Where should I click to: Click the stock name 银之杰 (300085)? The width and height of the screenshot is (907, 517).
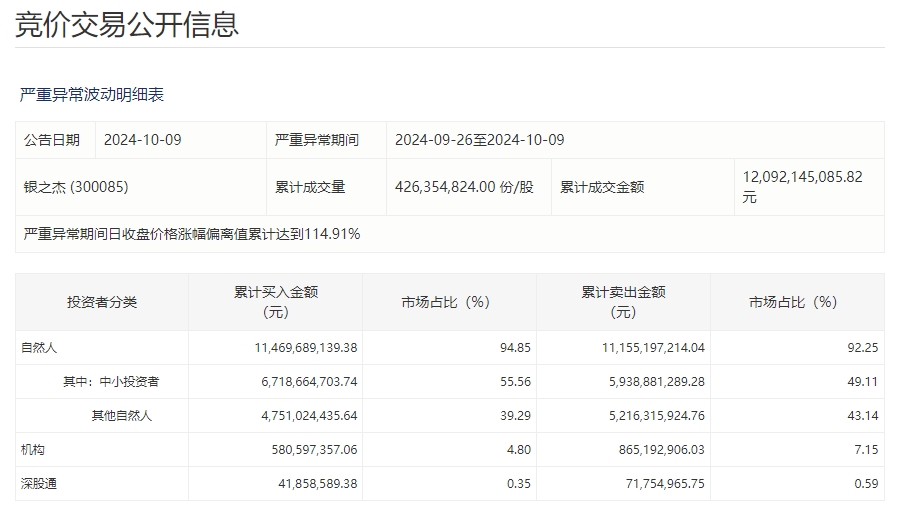click(x=76, y=187)
